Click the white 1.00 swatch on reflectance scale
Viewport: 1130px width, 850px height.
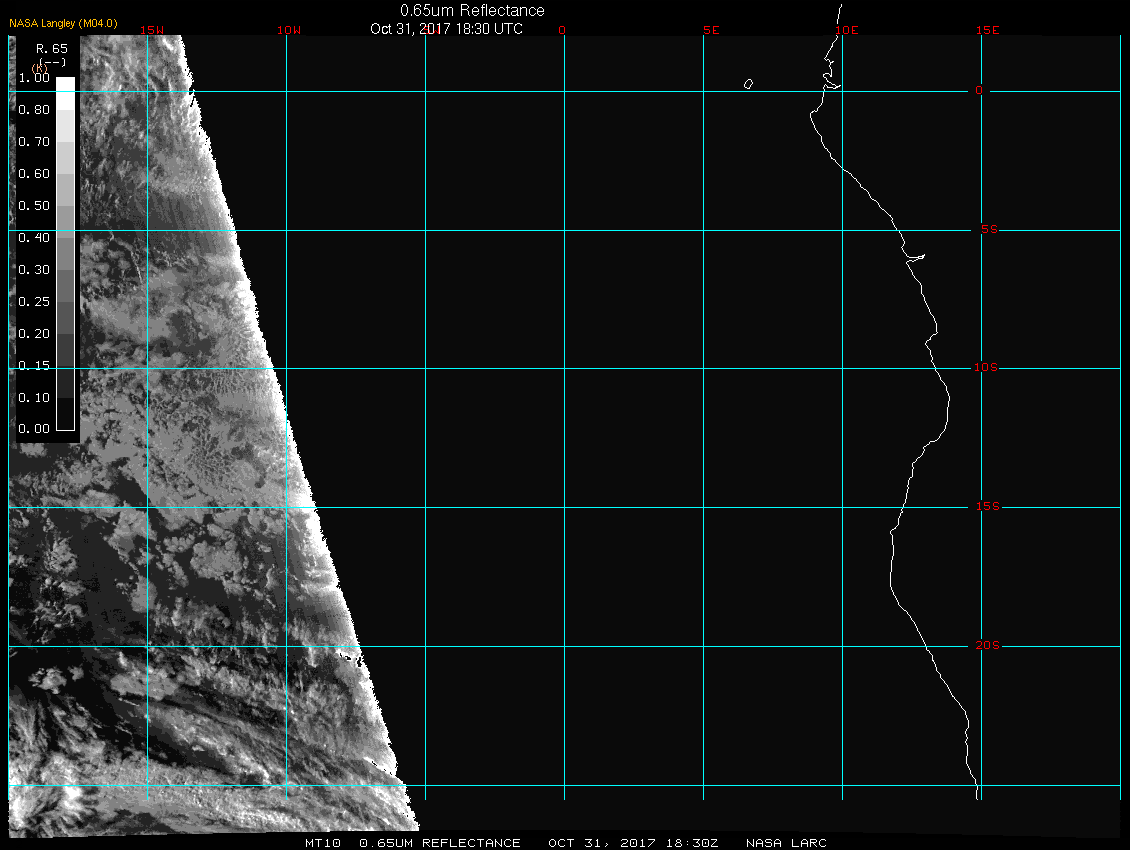[x=64, y=84]
